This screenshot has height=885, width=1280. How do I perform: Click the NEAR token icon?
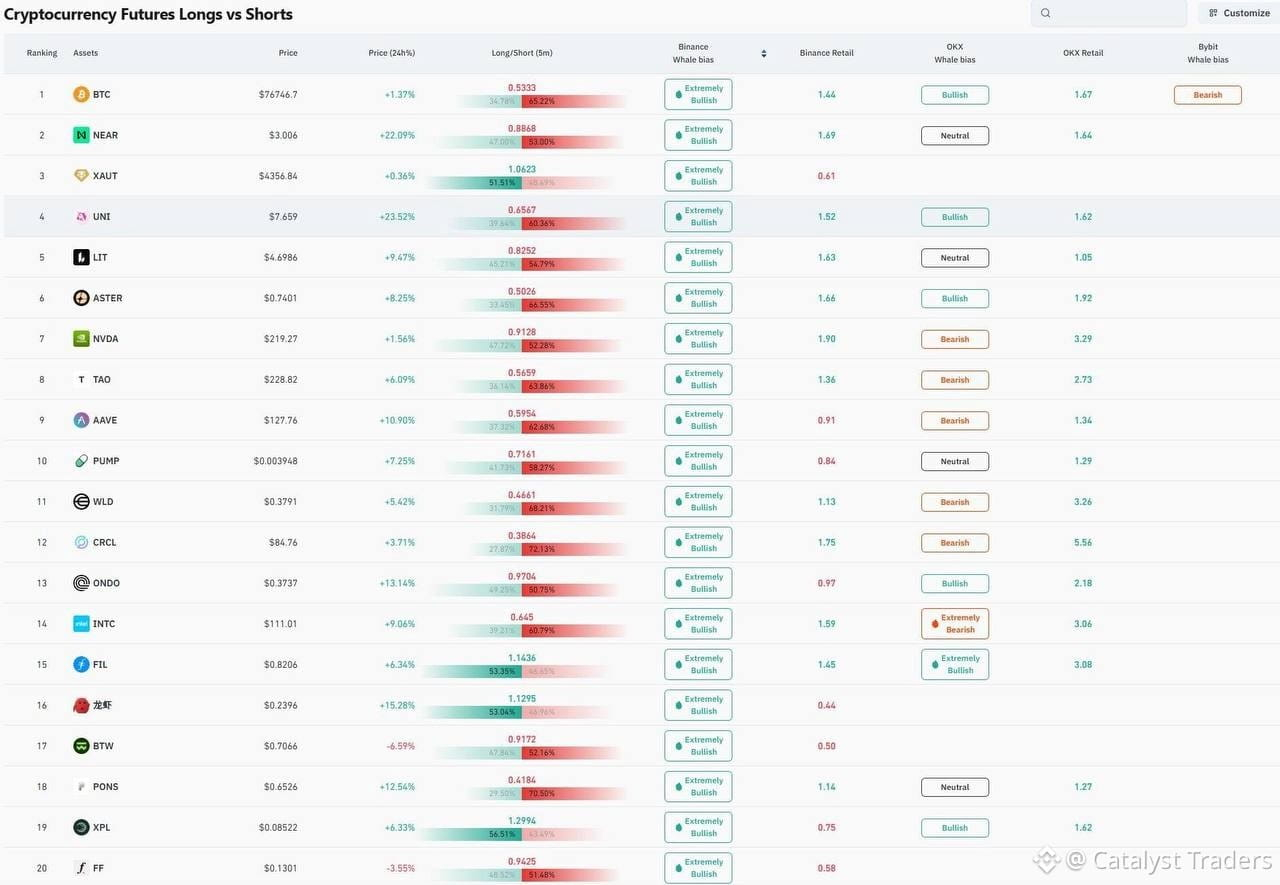click(x=81, y=135)
